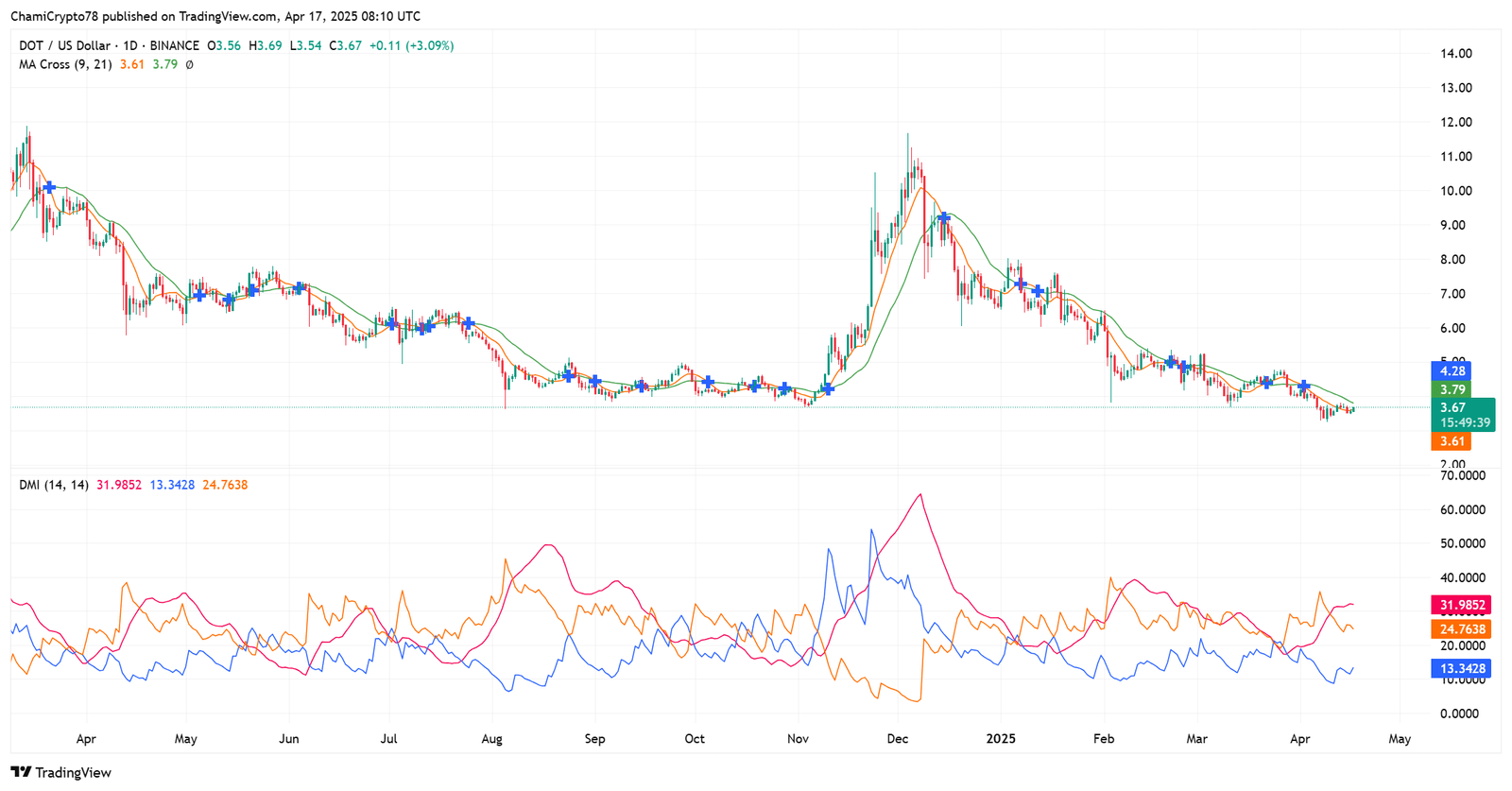This screenshot has height=791, width=1512.
Task: Click the orange 24.7638 DMI axis tag
Action: 1462,629
